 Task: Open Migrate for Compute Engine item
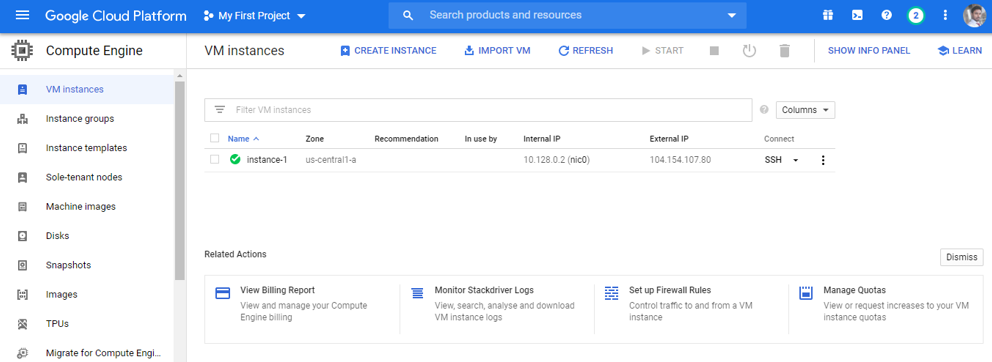click(x=87, y=353)
